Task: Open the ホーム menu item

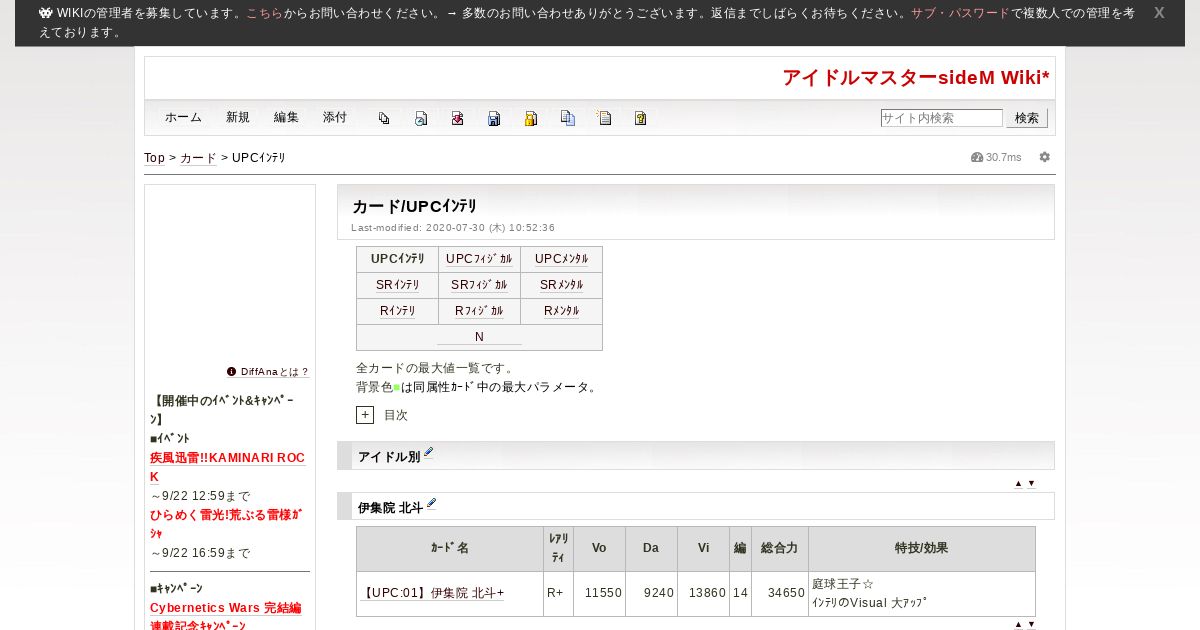Action: pos(183,117)
